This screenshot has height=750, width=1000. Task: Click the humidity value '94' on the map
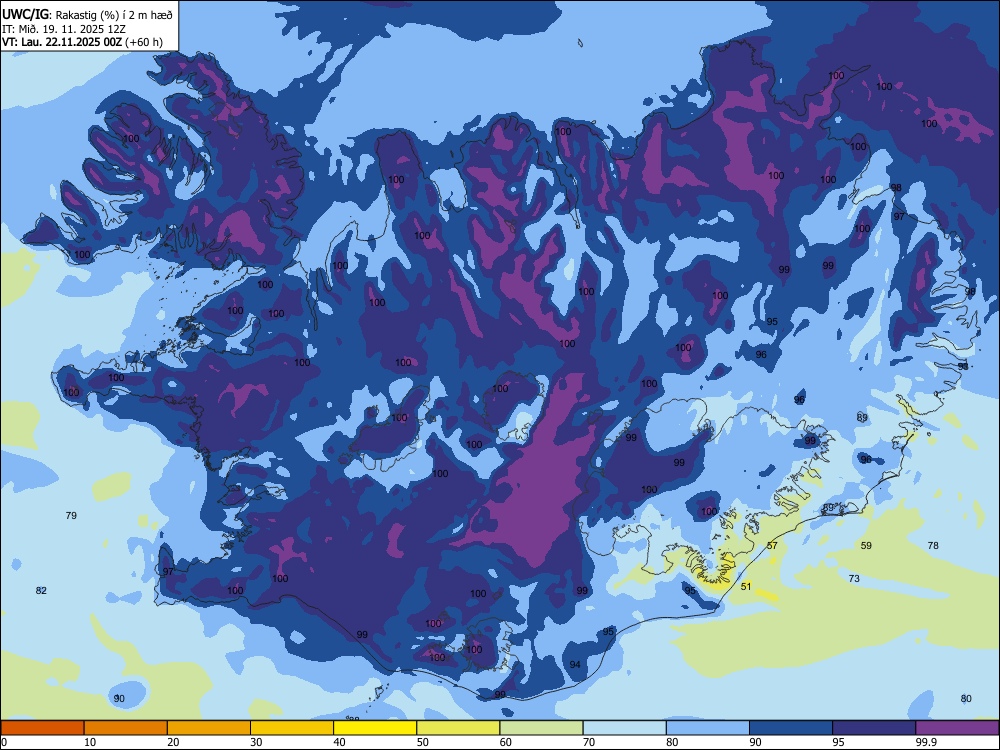tap(575, 665)
